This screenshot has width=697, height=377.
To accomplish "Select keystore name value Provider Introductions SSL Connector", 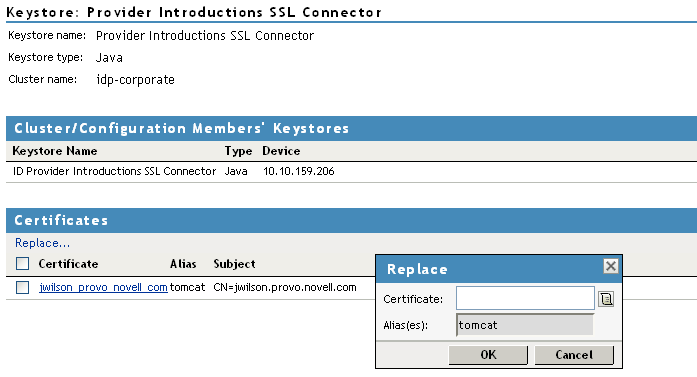I will 205,36.
